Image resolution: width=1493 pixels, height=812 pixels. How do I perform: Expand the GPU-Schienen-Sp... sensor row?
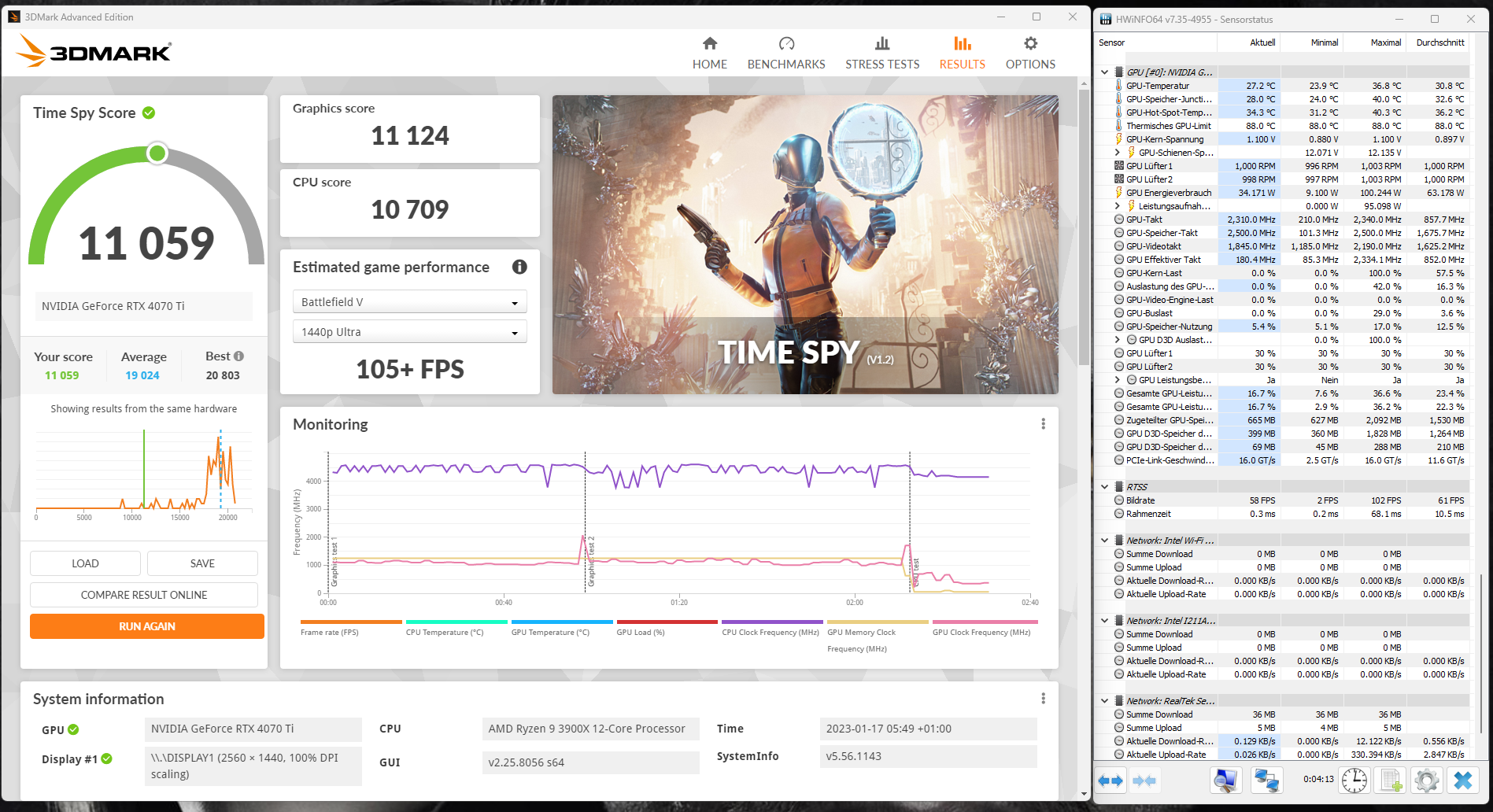(1117, 153)
